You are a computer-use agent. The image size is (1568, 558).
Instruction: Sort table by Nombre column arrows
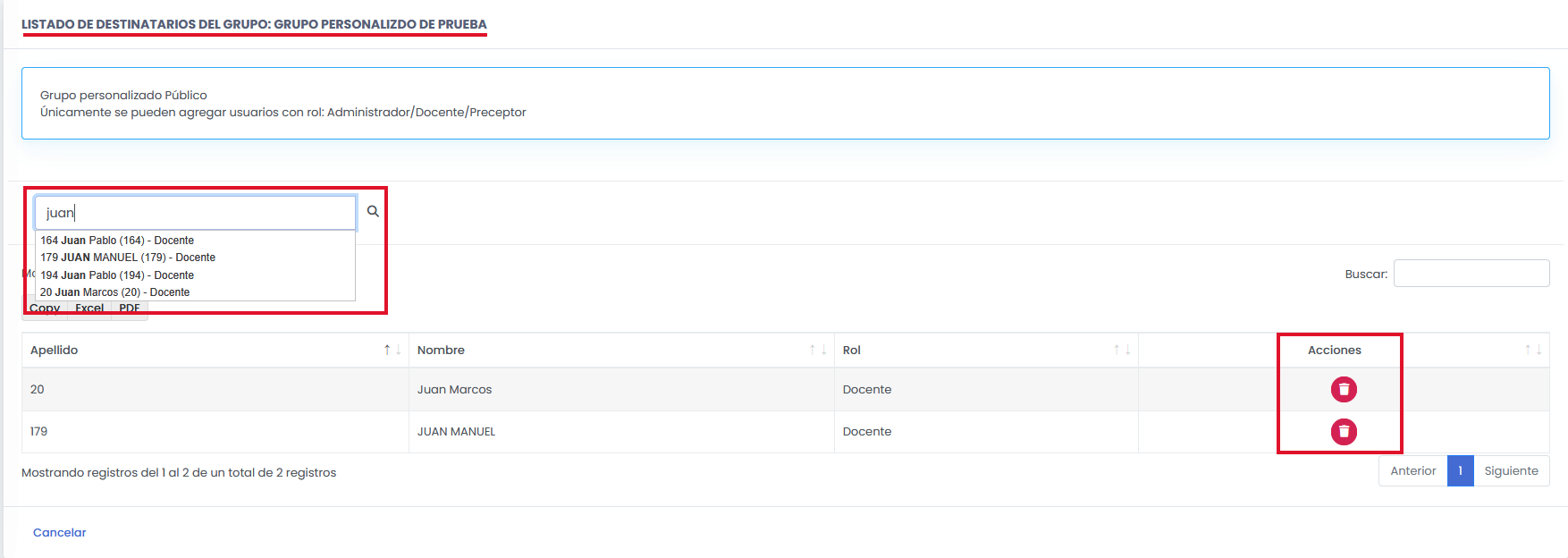tap(818, 351)
